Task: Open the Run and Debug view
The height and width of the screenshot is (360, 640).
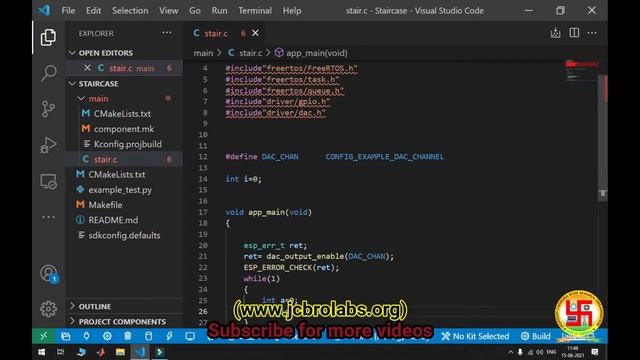Action: (48, 145)
